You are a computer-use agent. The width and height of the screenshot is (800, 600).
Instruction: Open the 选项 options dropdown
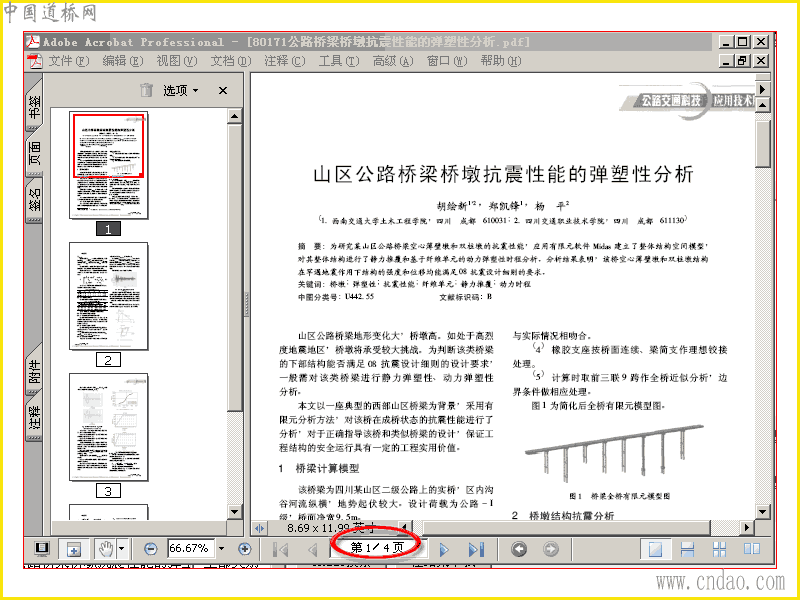(x=181, y=90)
